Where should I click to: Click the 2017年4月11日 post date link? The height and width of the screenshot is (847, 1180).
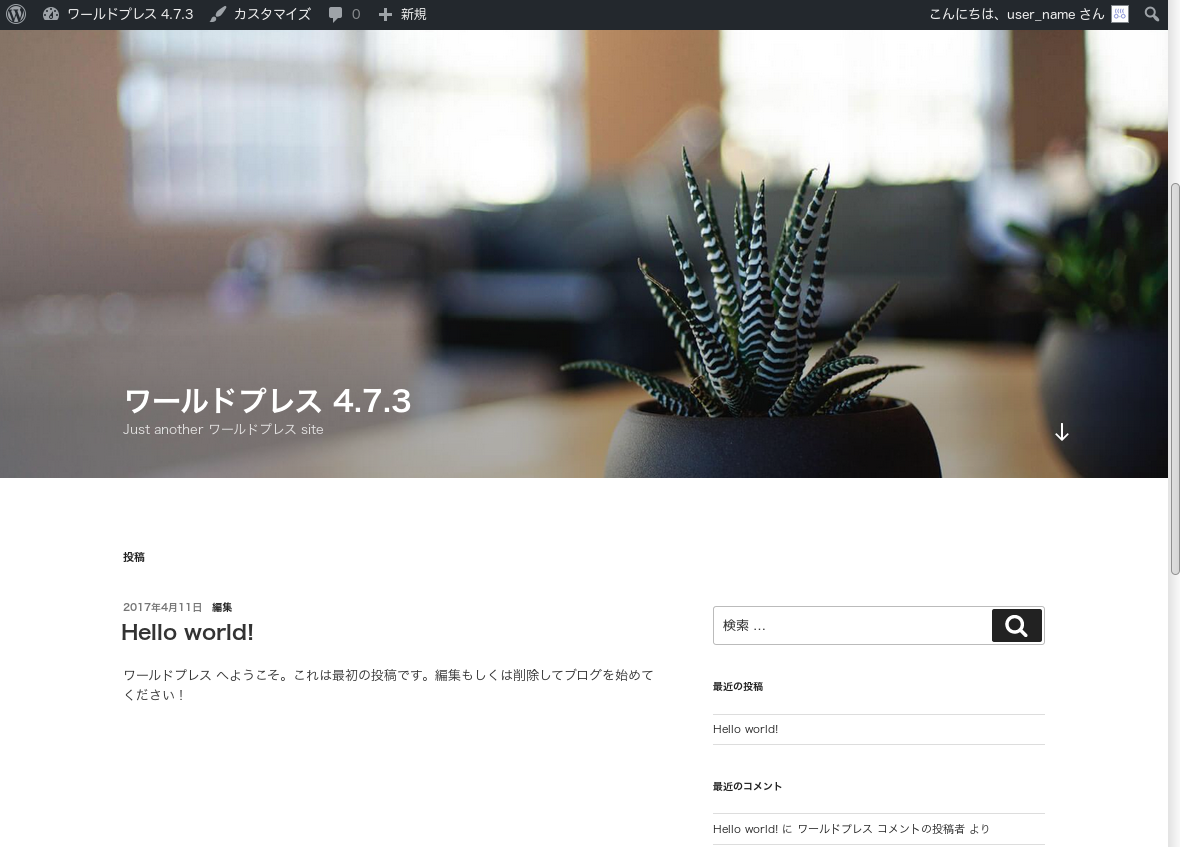click(x=163, y=607)
